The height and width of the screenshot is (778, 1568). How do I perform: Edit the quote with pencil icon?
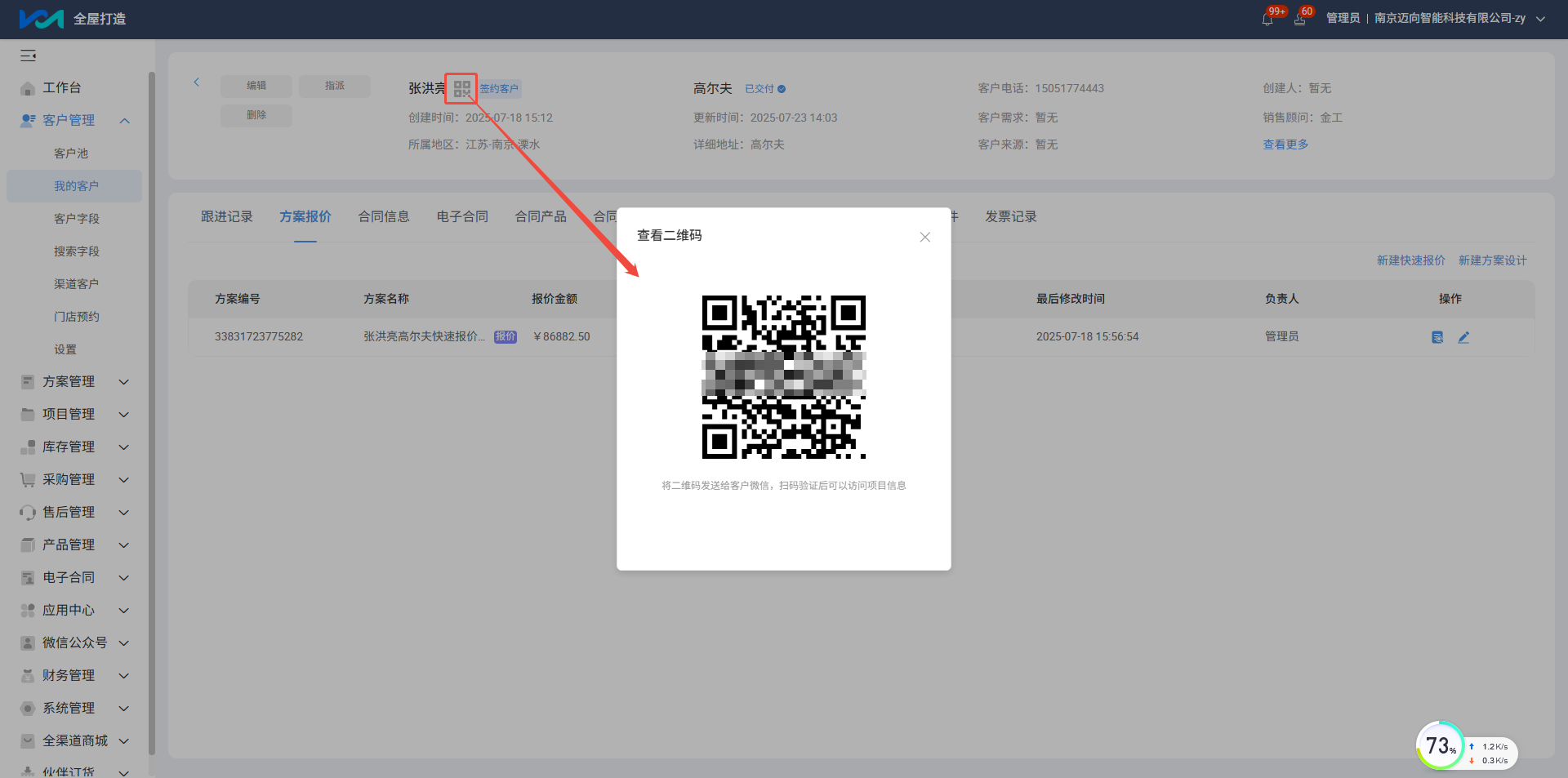[x=1463, y=337]
